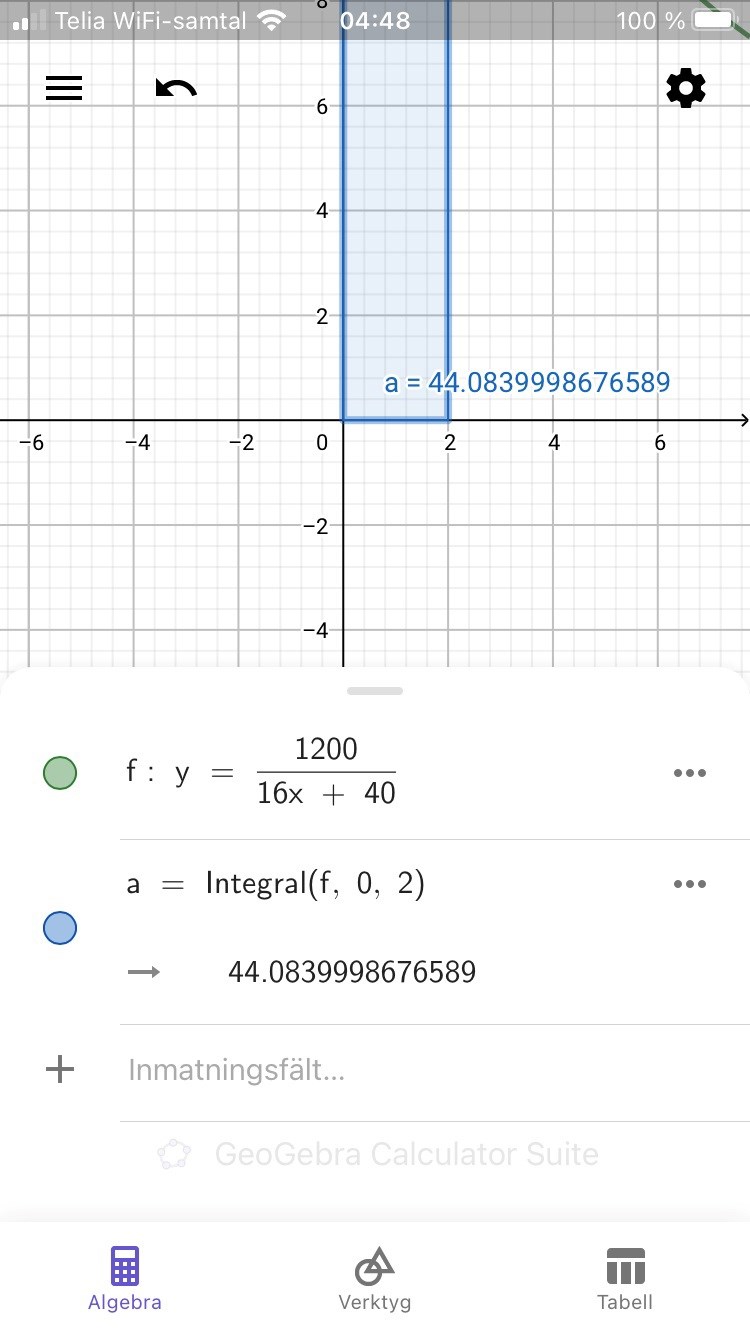Screen dimensions: 750x1334
Task: Tap the undo arrow icon
Action: tap(176, 89)
